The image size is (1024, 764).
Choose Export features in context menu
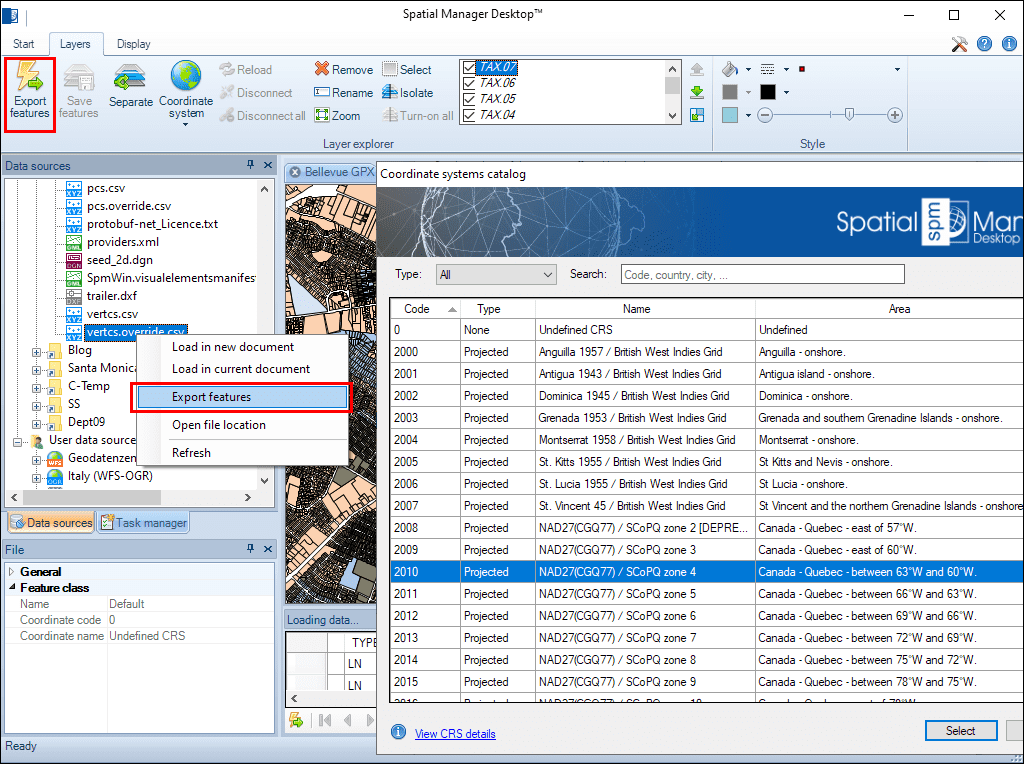pos(242,397)
